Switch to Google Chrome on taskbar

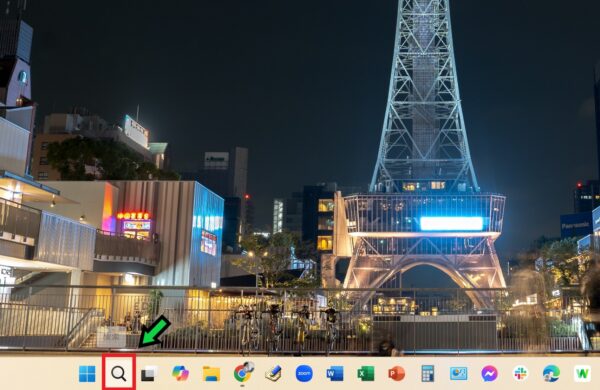click(243, 372)
